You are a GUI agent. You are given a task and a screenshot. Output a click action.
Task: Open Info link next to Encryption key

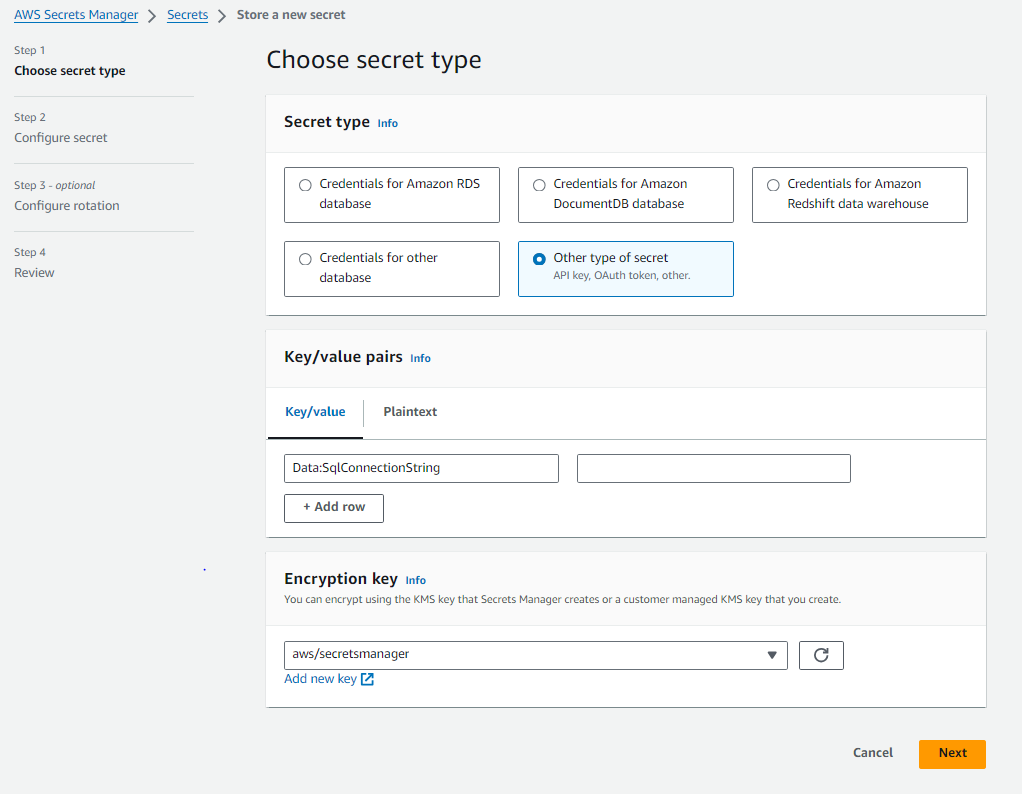(415, 580)
